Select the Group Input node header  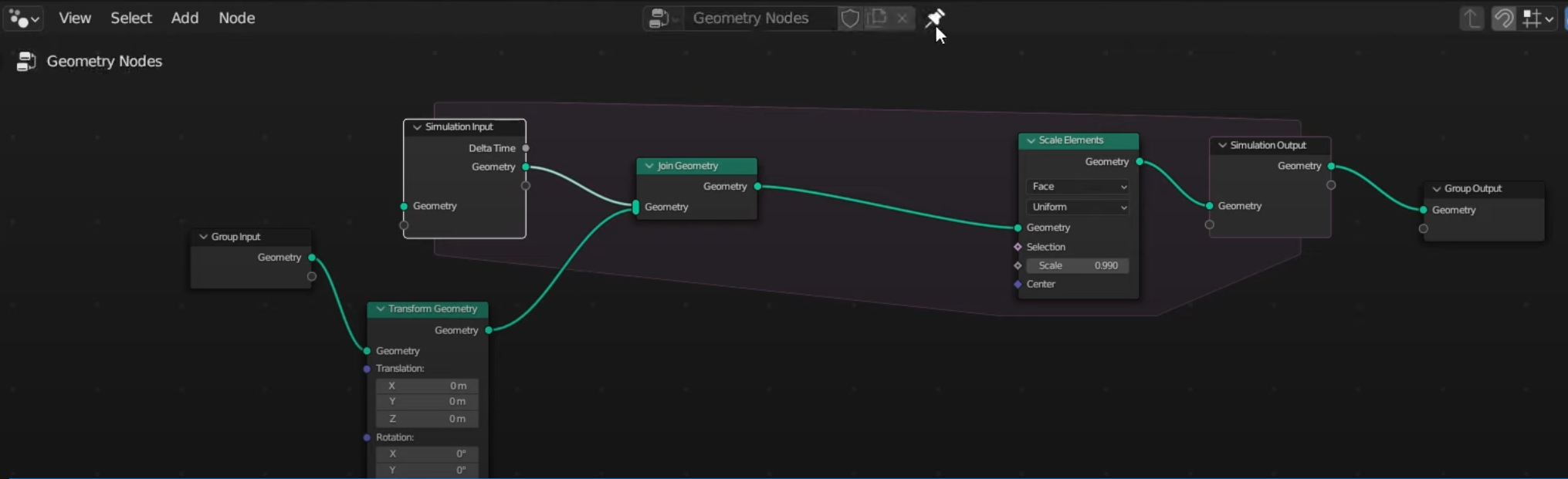point(251,237)
